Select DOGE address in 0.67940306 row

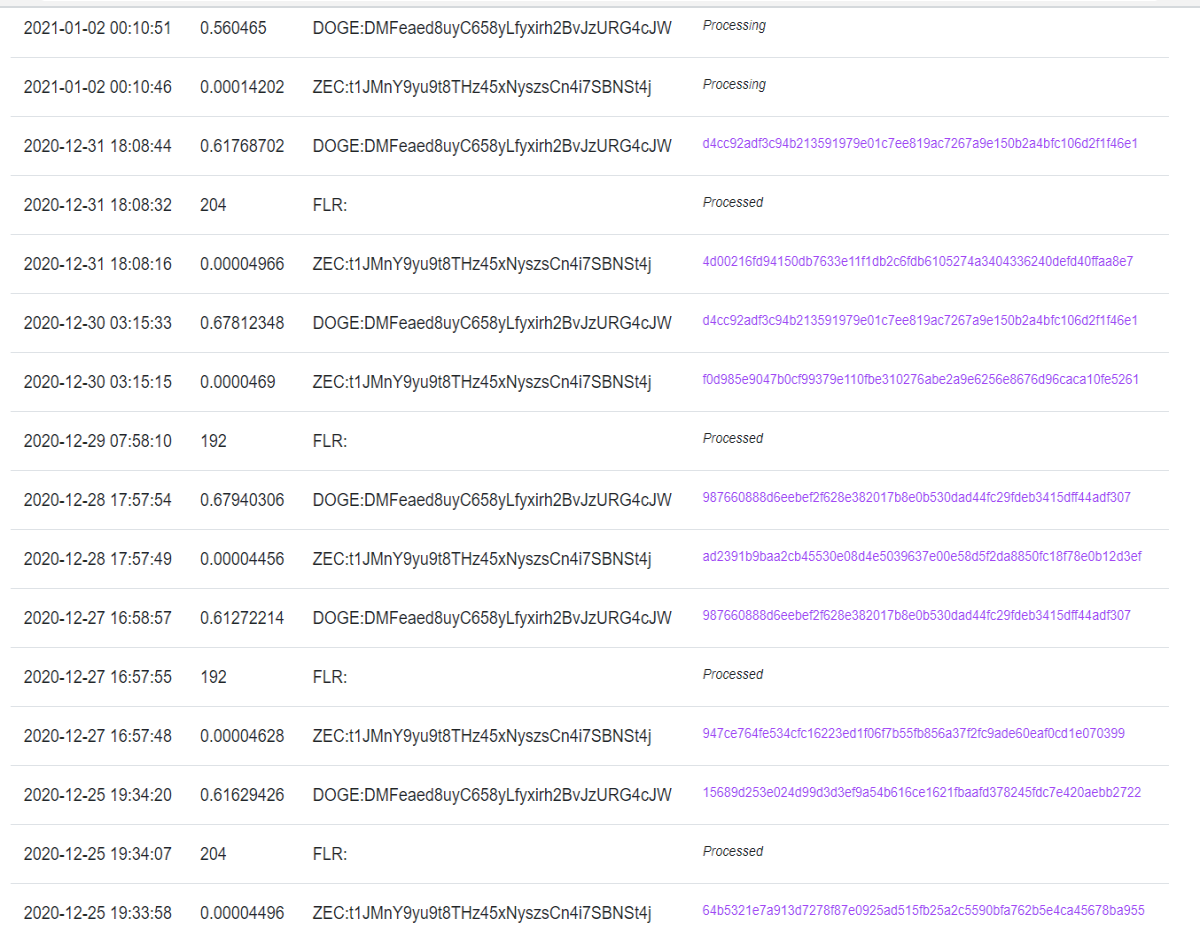(492, 500)
